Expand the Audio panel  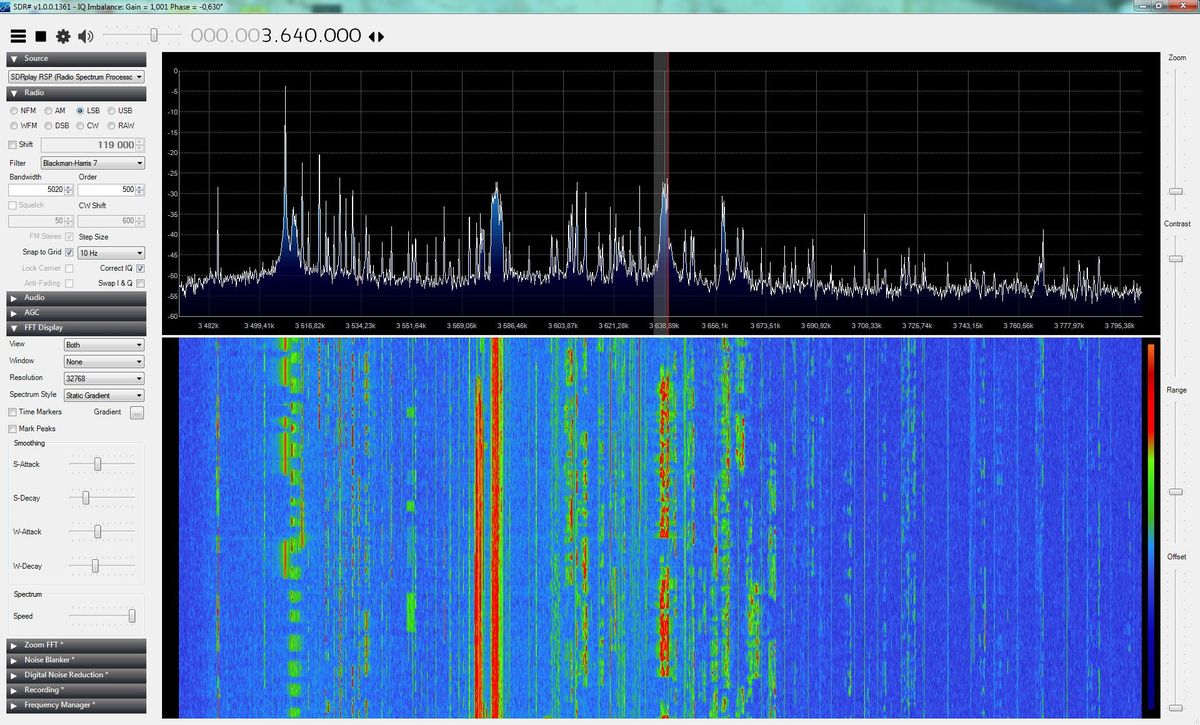click(76, 298)
